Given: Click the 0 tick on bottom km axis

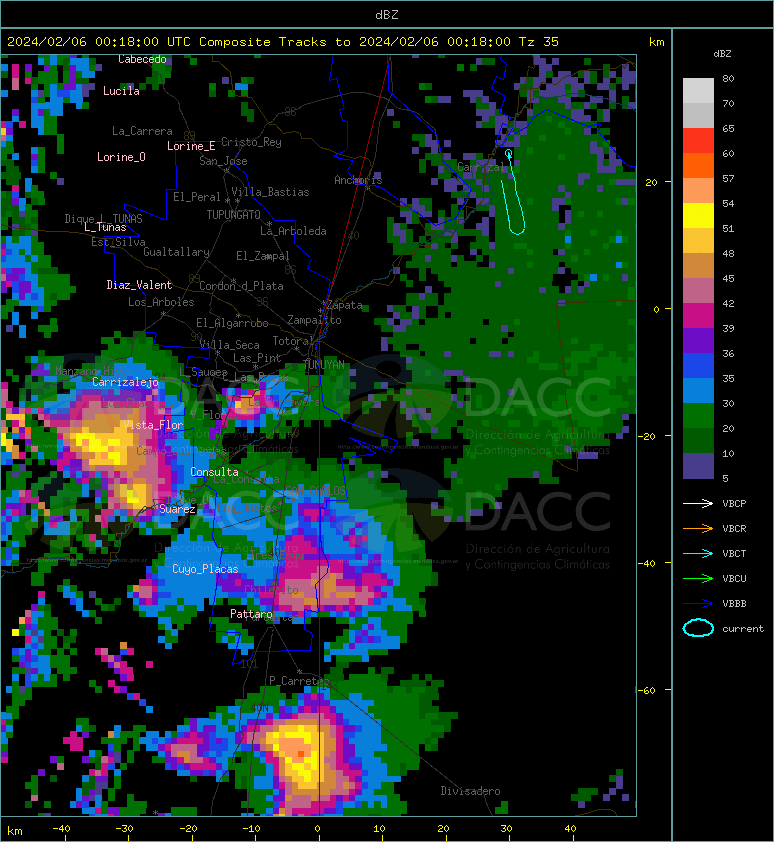Looking at the screenshot, I should click(x=317, y=829).
